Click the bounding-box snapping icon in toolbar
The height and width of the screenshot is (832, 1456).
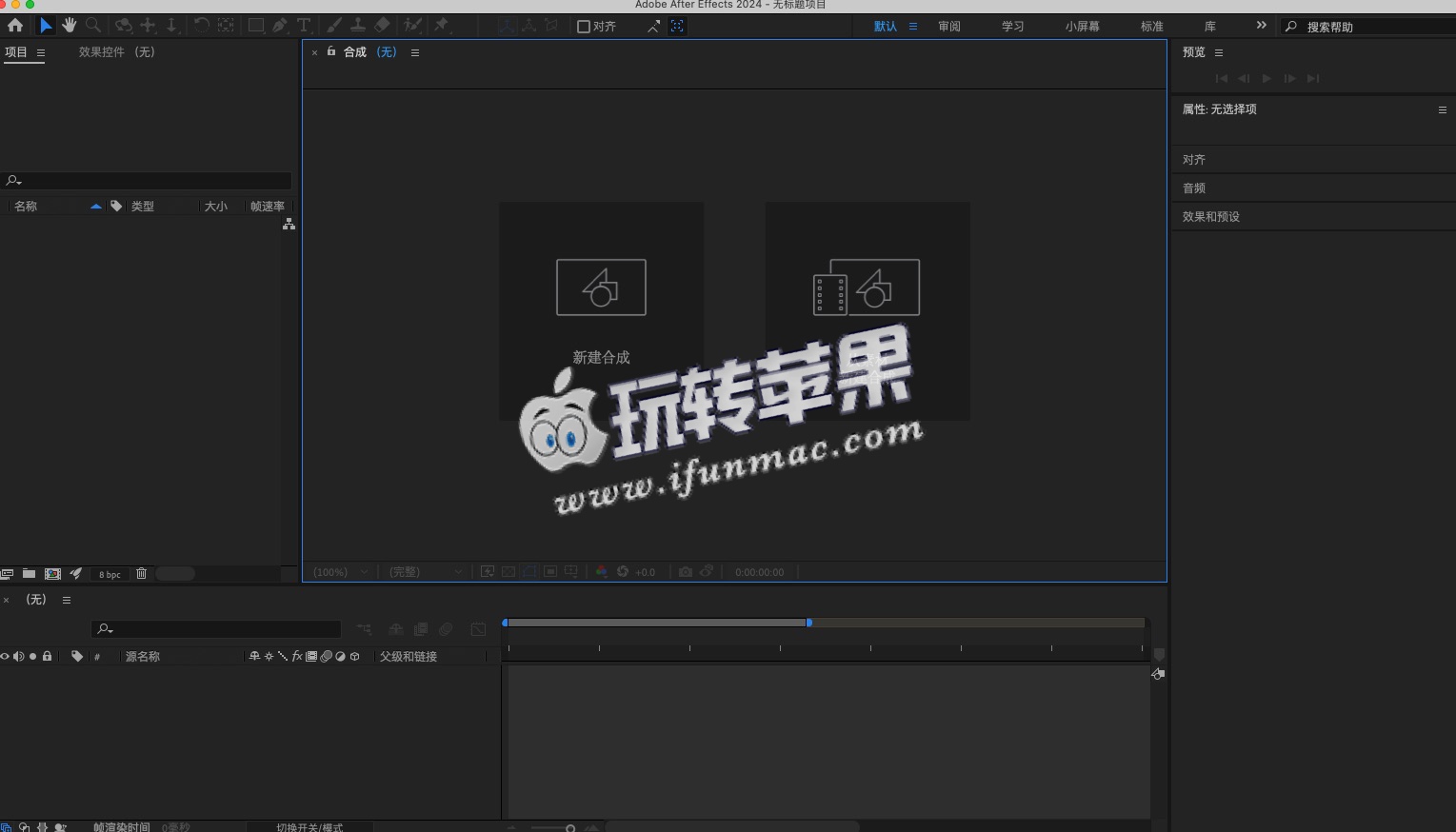[x=677, y=27]
